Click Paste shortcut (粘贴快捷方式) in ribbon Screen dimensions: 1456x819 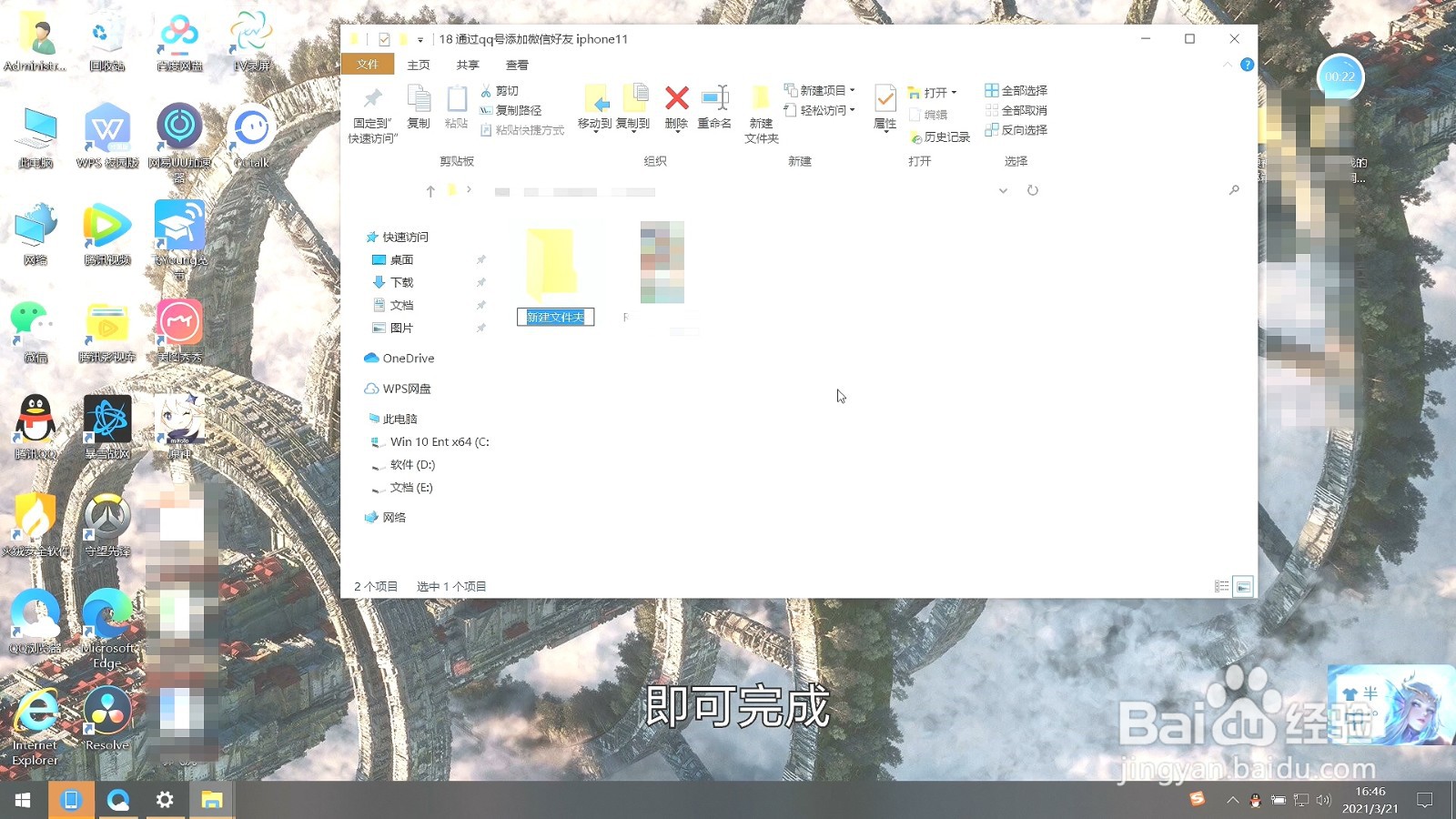(522, 130)
